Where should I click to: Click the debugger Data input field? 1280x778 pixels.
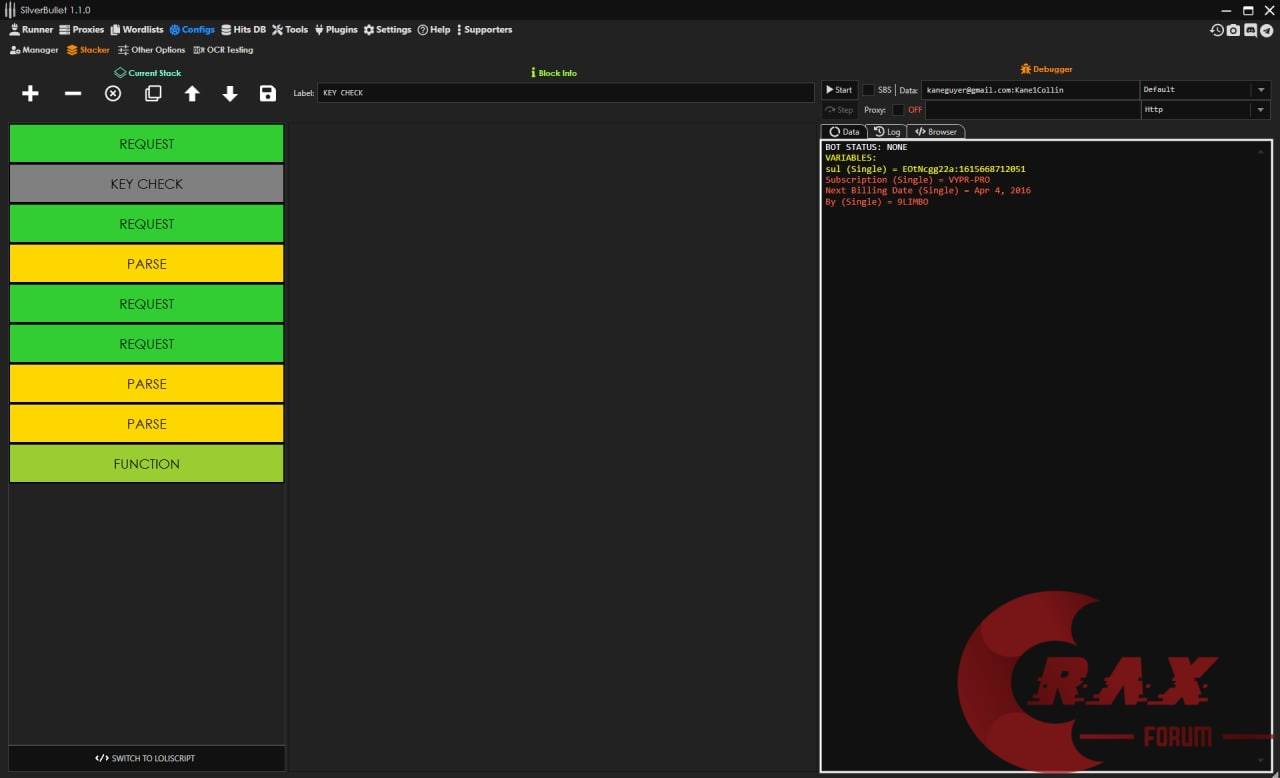pos(1030,90)
